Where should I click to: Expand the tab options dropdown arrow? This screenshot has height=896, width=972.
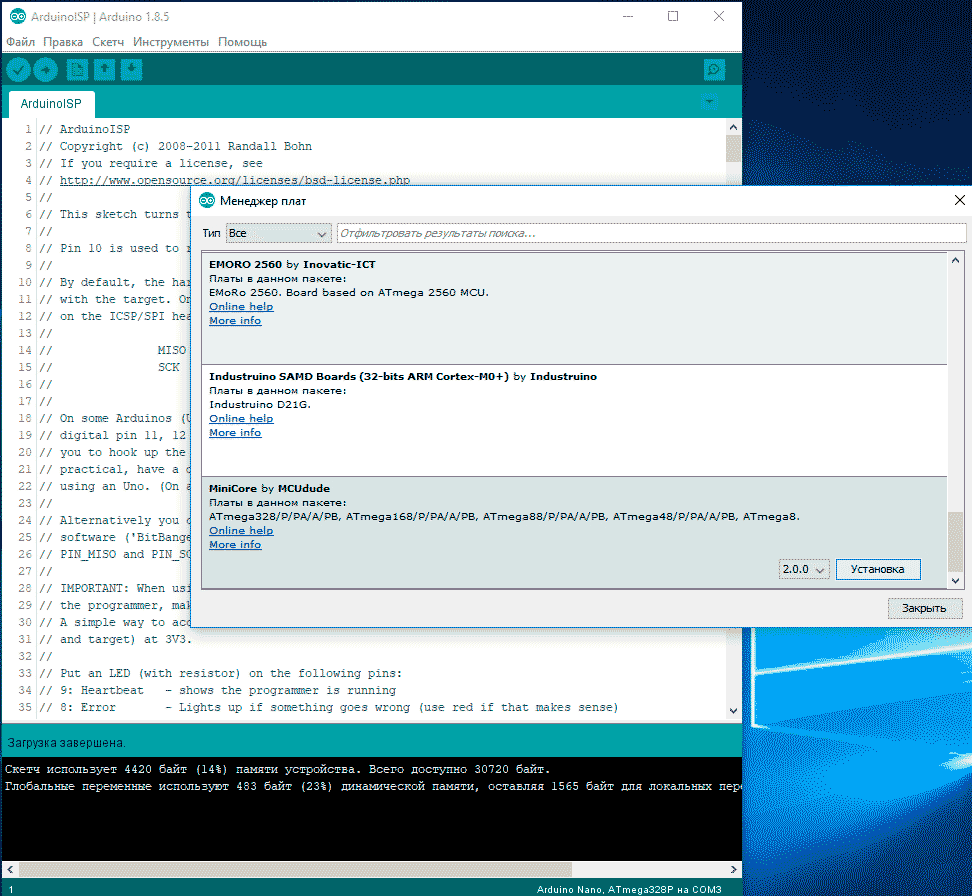click(709, 103)
